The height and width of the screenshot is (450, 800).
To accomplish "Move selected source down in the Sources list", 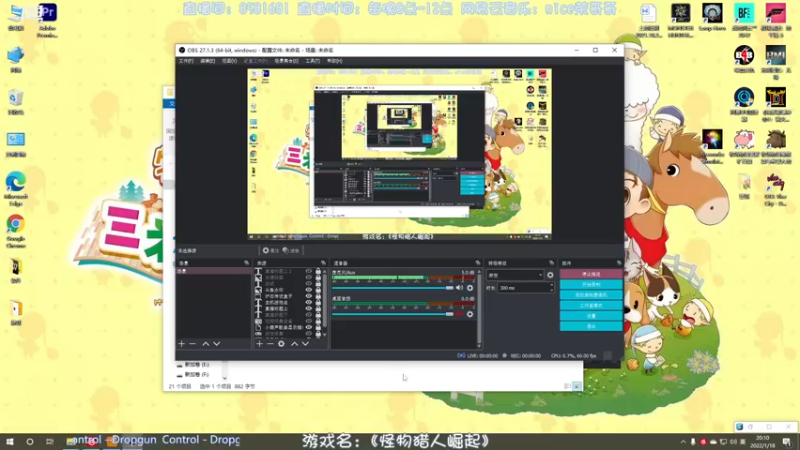I will tap(305, 344).
